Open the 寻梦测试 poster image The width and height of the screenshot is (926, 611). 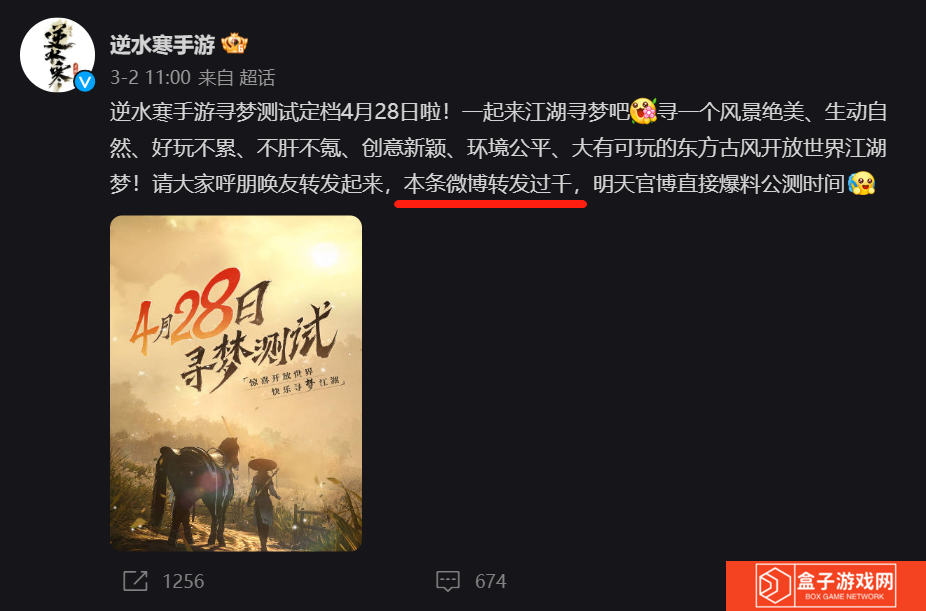pyautogui.click(x=236, y=383)
